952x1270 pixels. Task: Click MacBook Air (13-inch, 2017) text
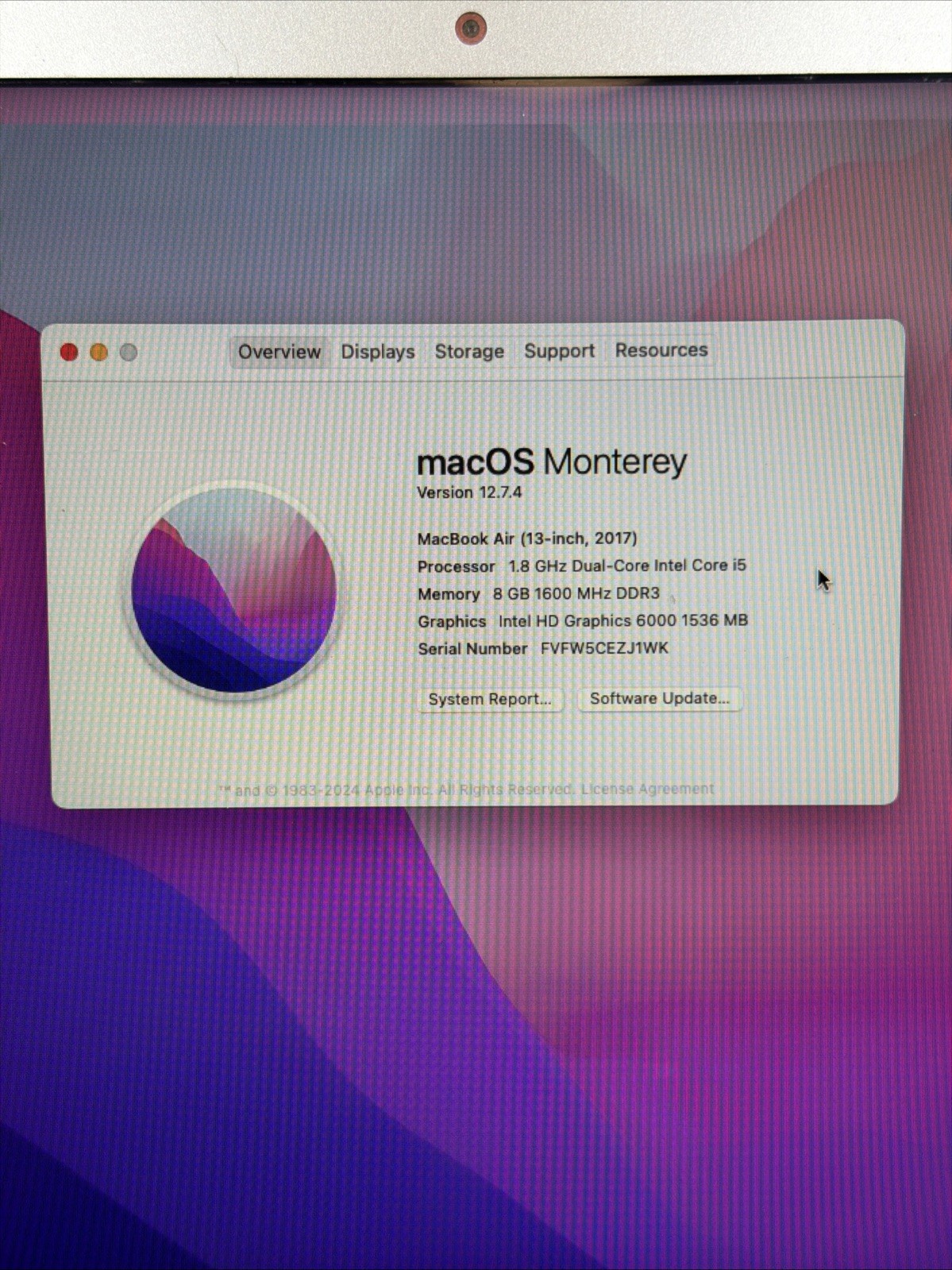click(x=527, y=538)
